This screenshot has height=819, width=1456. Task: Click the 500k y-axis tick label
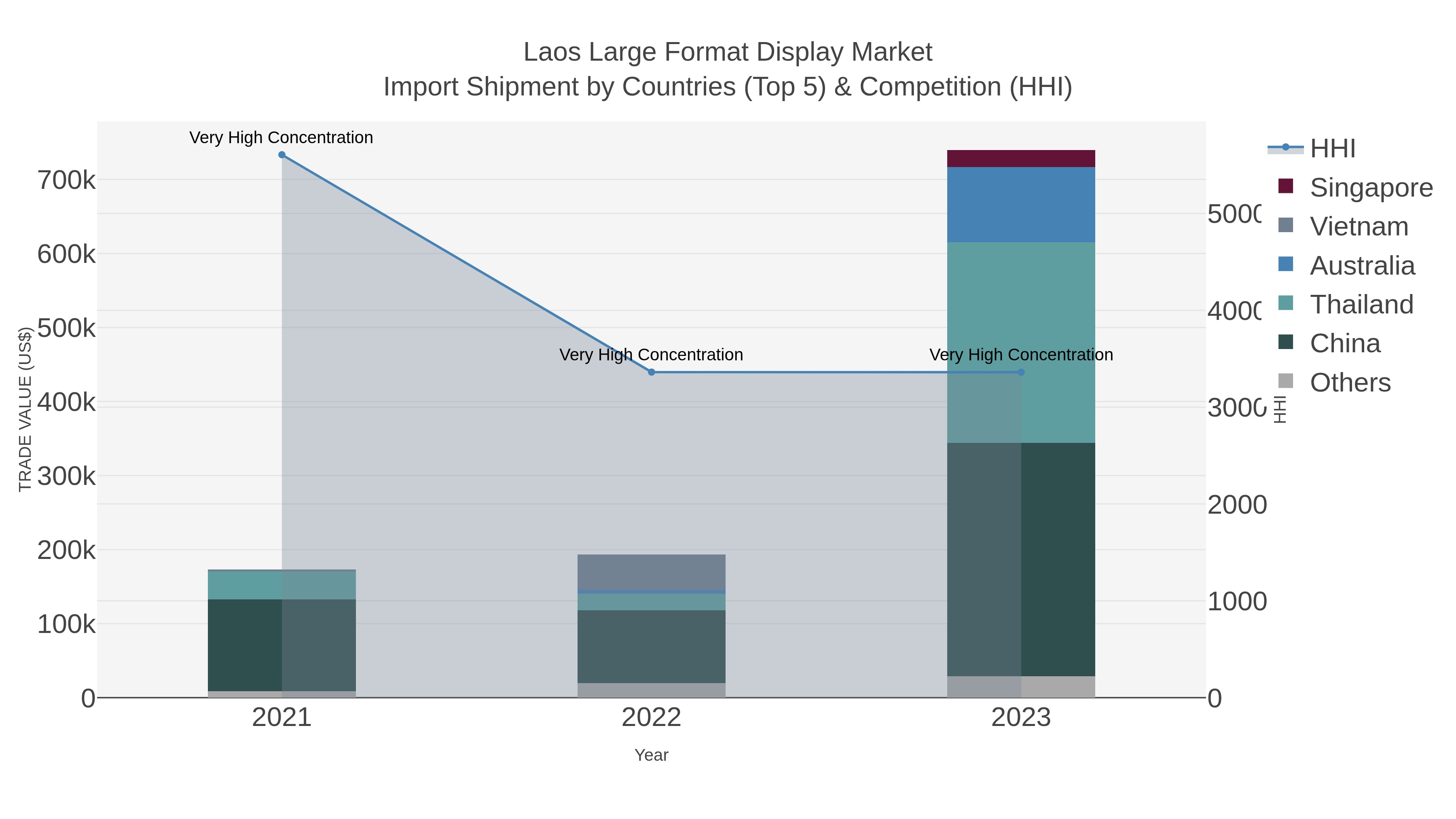[67, 328]
